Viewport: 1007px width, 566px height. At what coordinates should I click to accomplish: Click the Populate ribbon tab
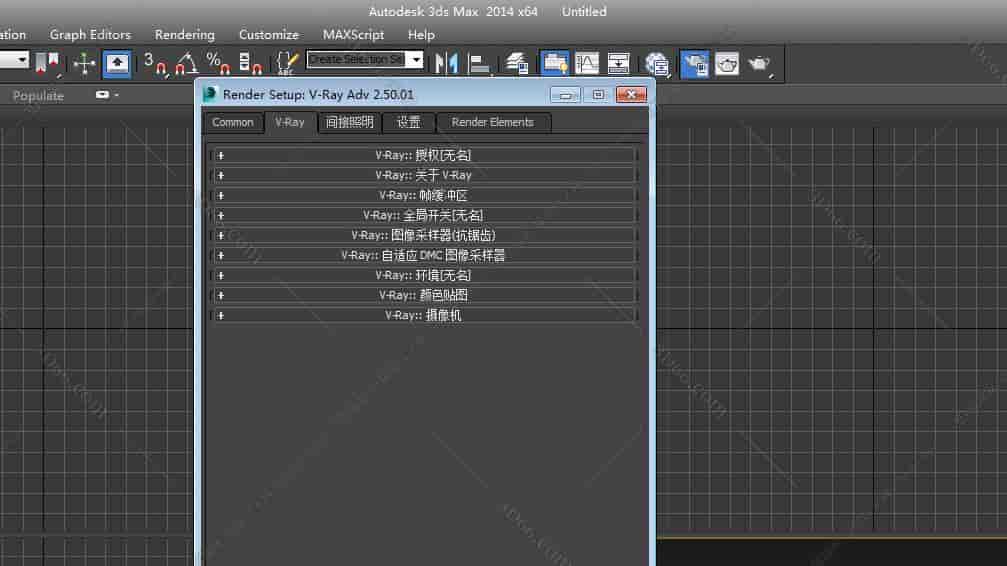[38, 96]
